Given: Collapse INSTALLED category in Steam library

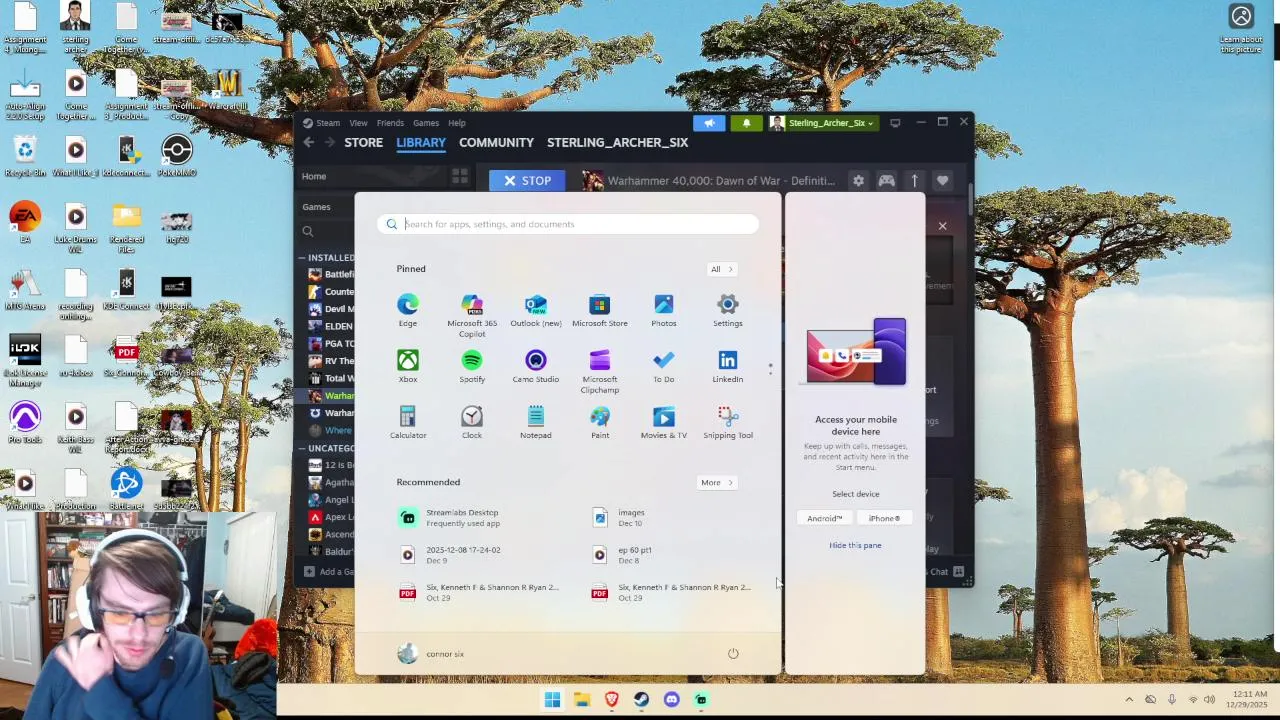Looking at the screenshot, I should click(x=302, y=258).
